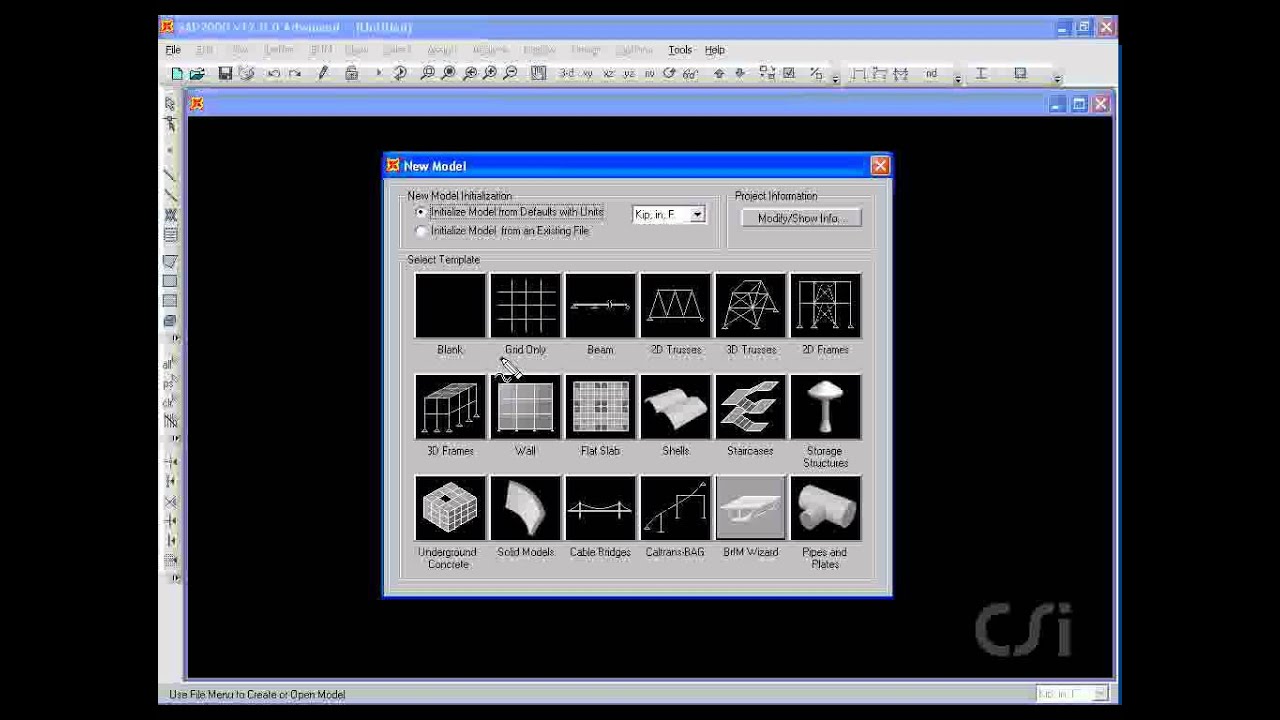
Task: Set the xz plane view
Action: pyautogui.click(x=608, y=74)
